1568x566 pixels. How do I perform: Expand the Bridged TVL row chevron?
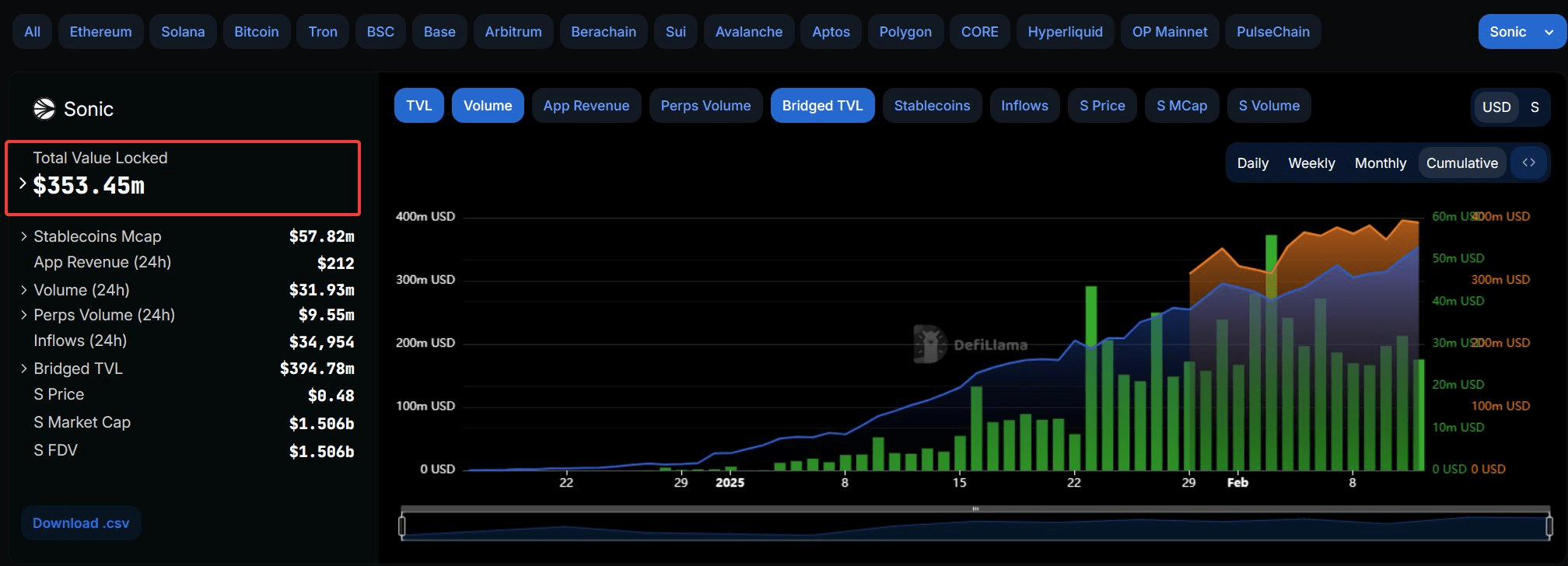pyautogui.click(x=24, y=369)
